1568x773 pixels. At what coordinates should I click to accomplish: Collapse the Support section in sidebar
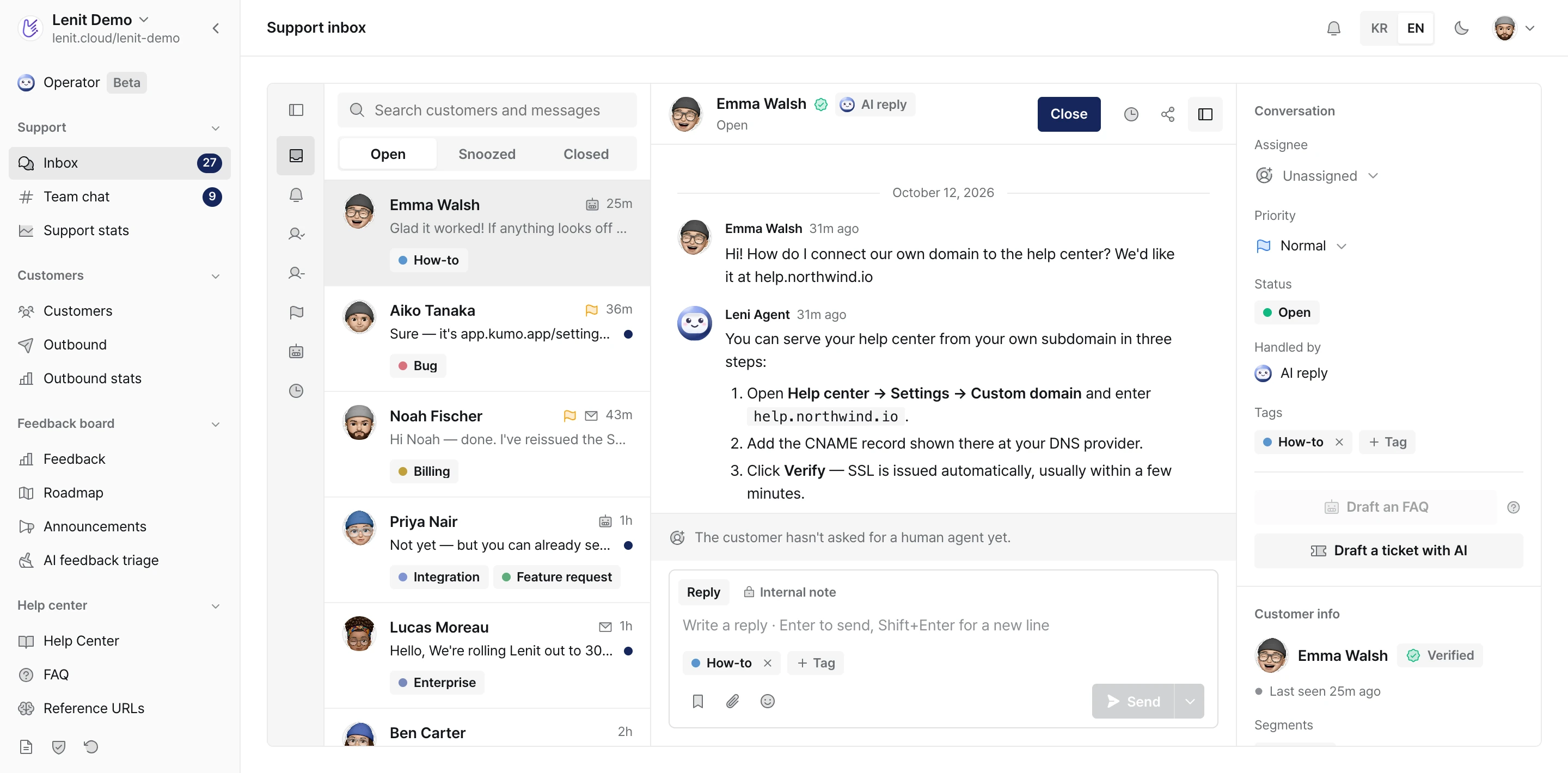[x=215, y=128]
